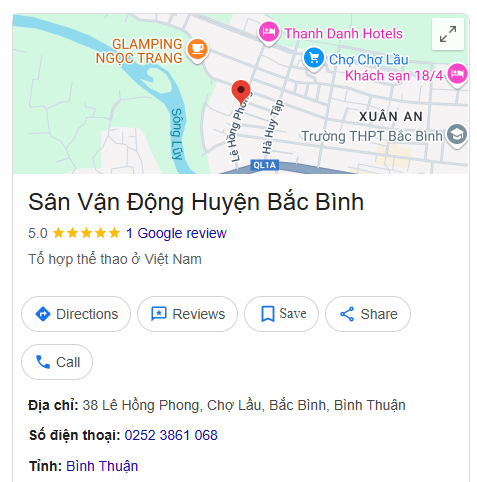The image size is (477, 482).
Task: Click the five-star rating display
Action: coord(86,233)
